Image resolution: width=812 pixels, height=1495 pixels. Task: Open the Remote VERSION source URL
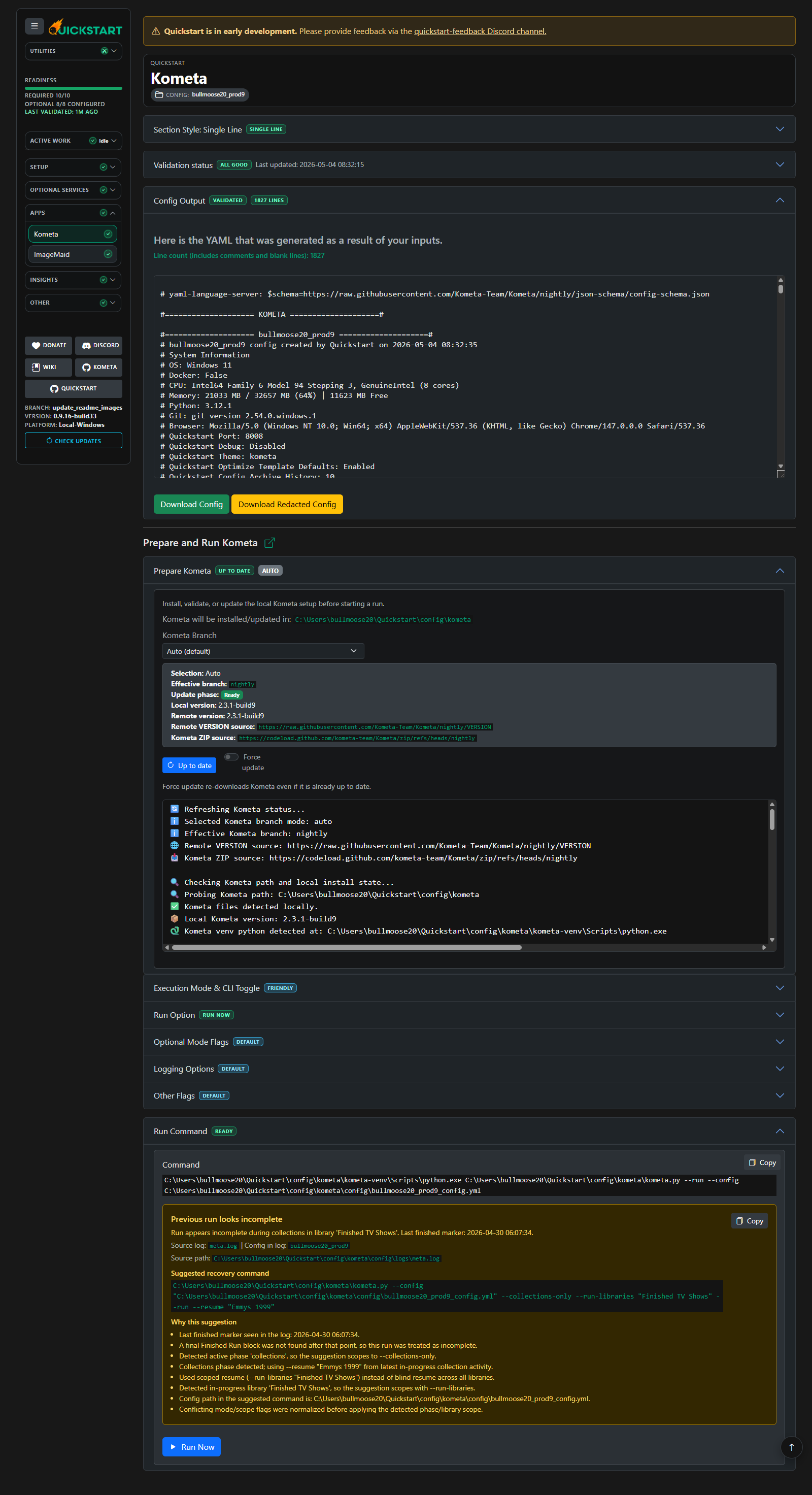[x=375, y=727]
